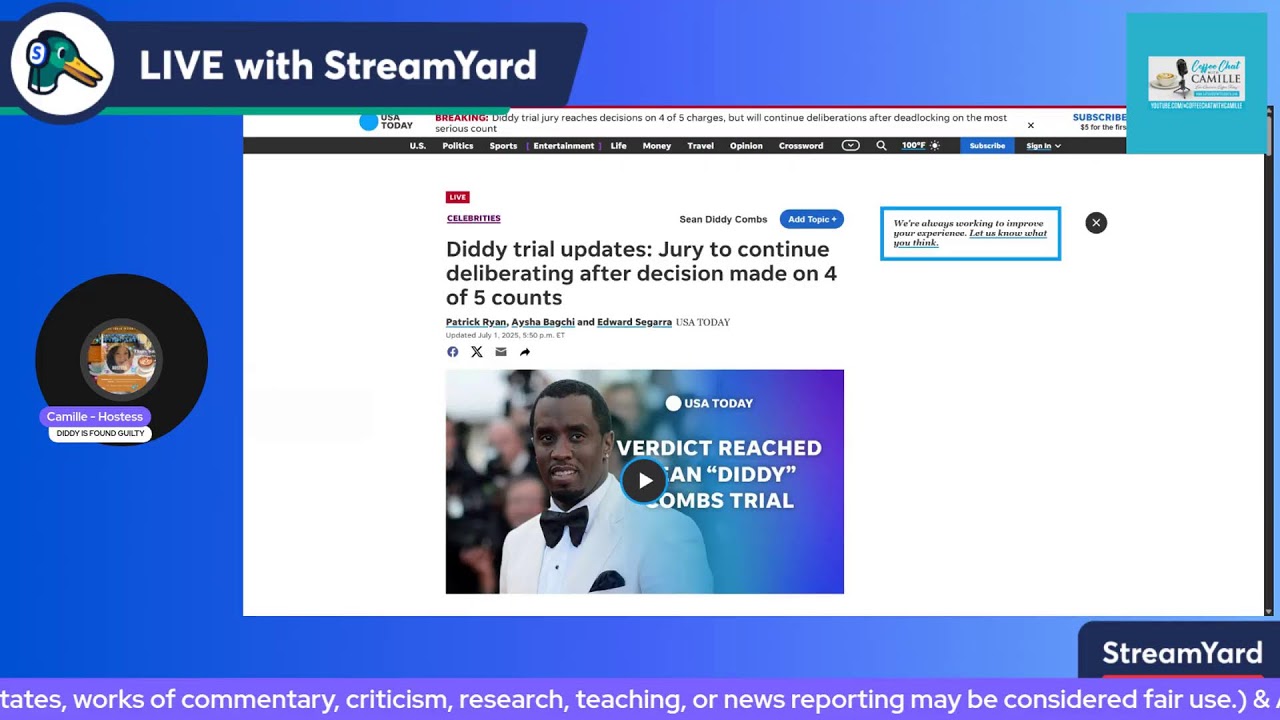Click the Updated July 1, 2025 timestamp
The width and height of the screenshot is (1280, 720).
tap(505, 336)
